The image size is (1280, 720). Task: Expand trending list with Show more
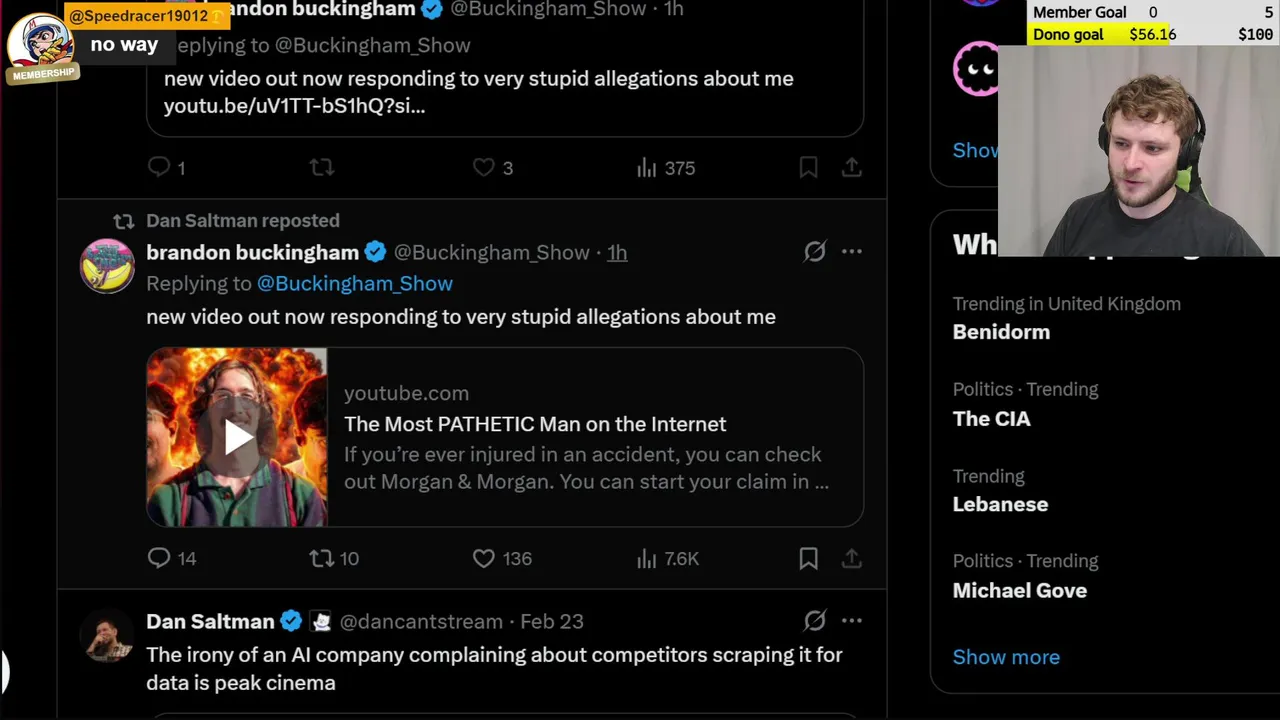(x=1005, y=657)
